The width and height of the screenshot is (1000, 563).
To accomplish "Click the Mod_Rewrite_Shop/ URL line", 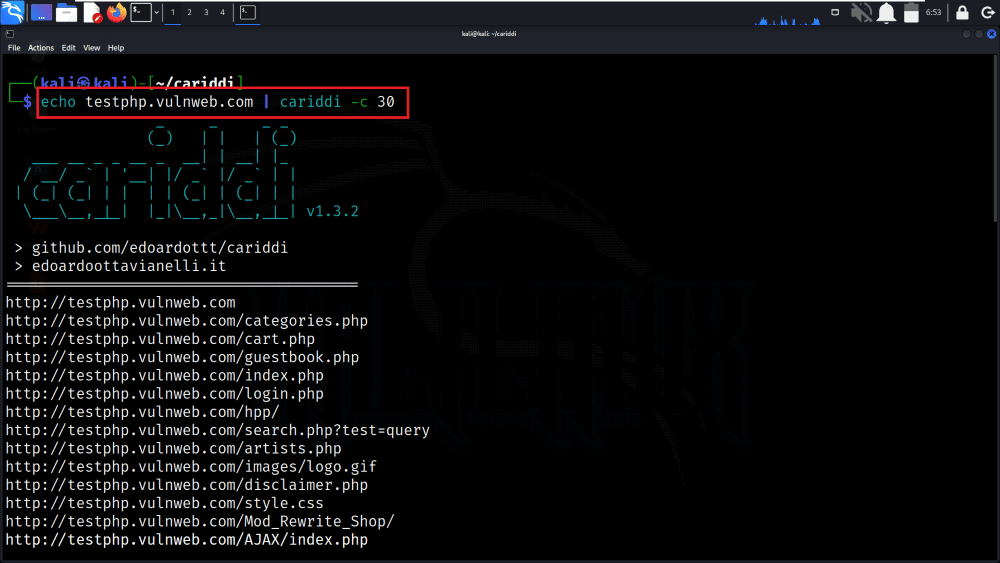I will click(200, 522).
